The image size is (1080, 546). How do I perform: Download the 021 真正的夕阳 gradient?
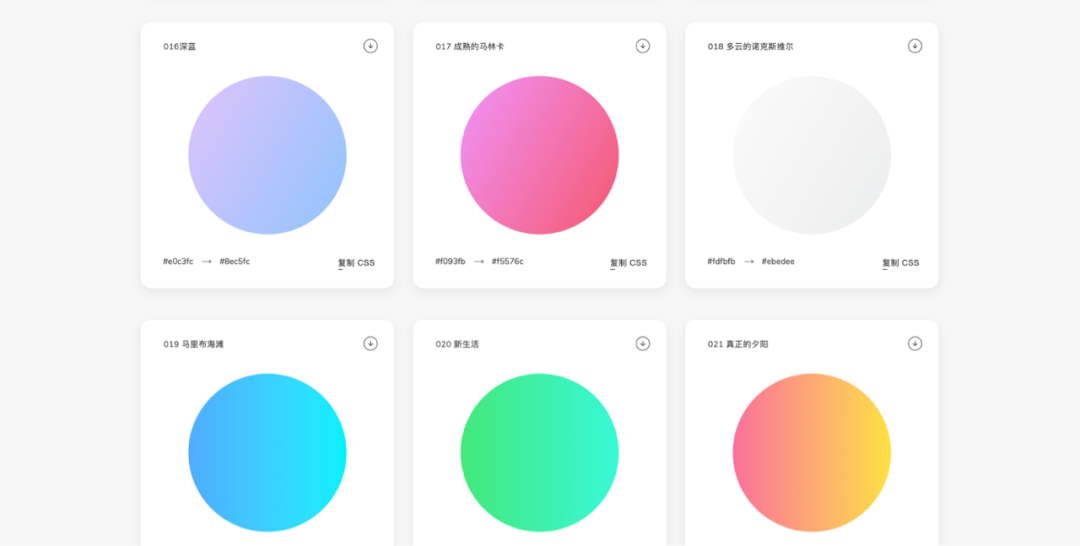pyautogui.click(x=915, y=344)
